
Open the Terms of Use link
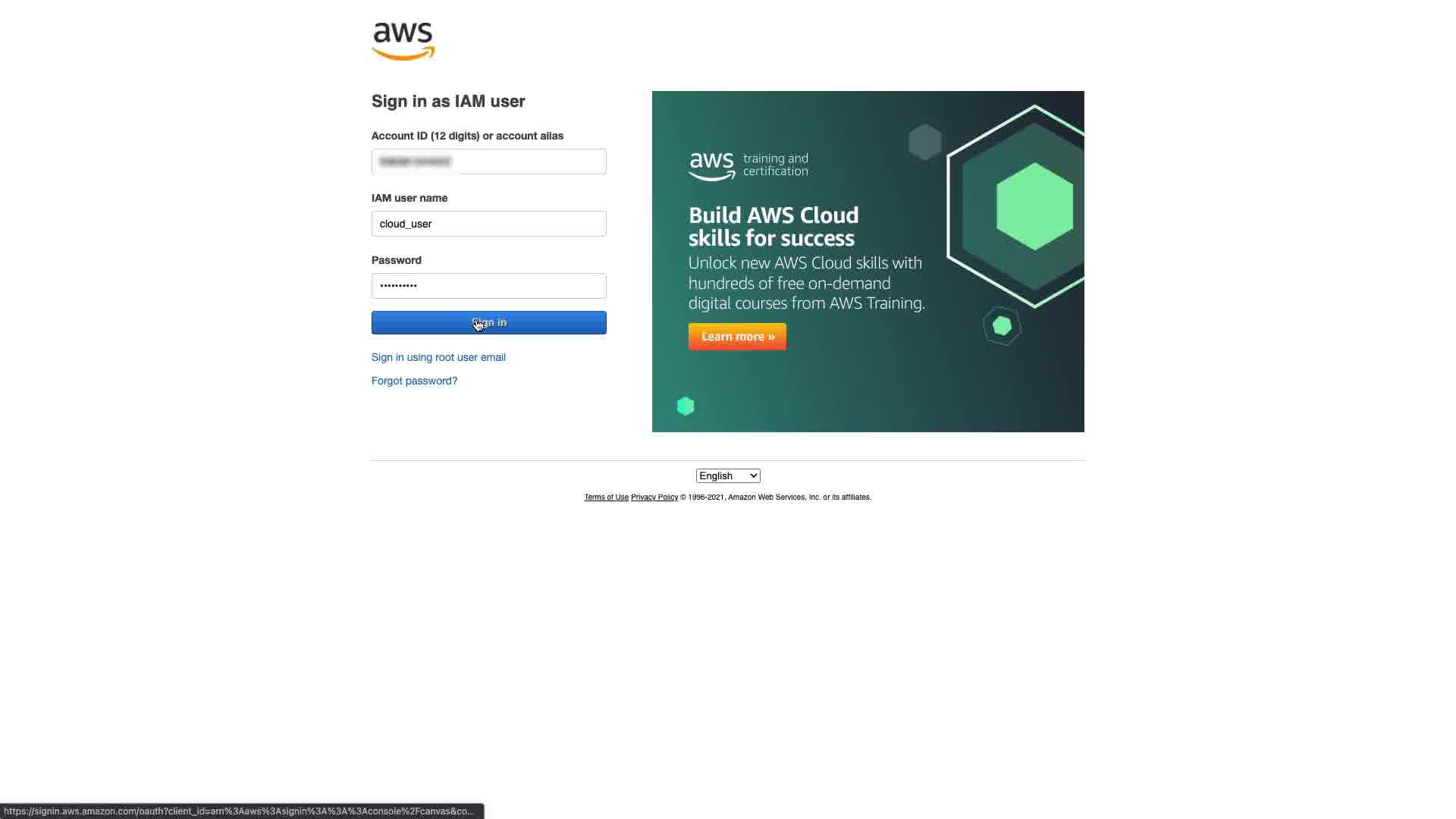607,497
